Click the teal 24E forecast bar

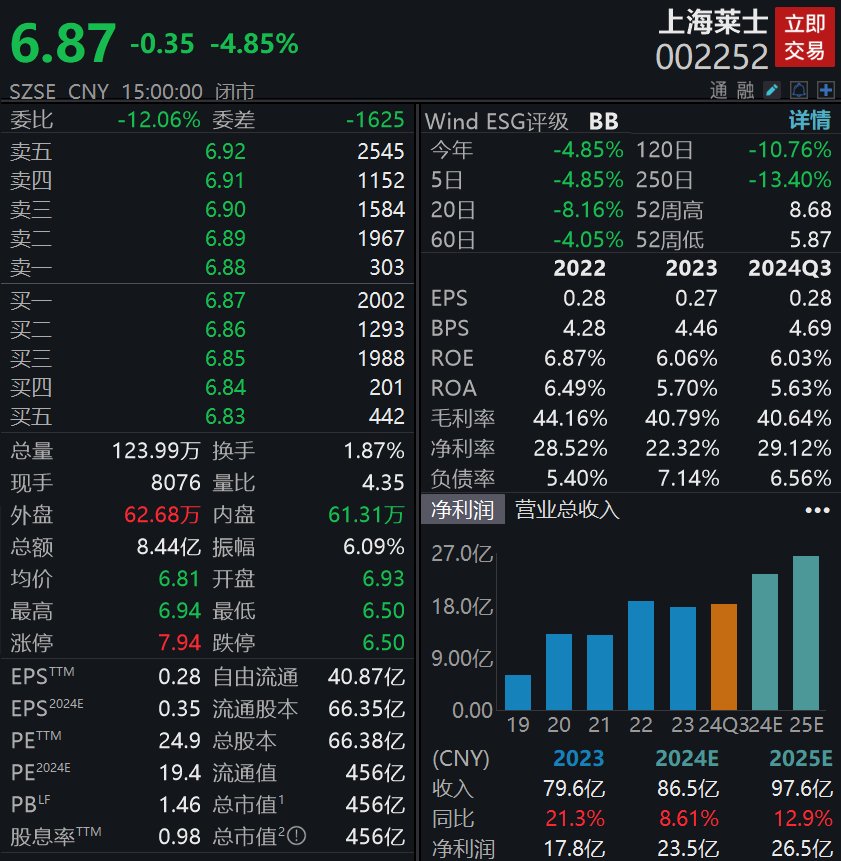tap(765, 642)
